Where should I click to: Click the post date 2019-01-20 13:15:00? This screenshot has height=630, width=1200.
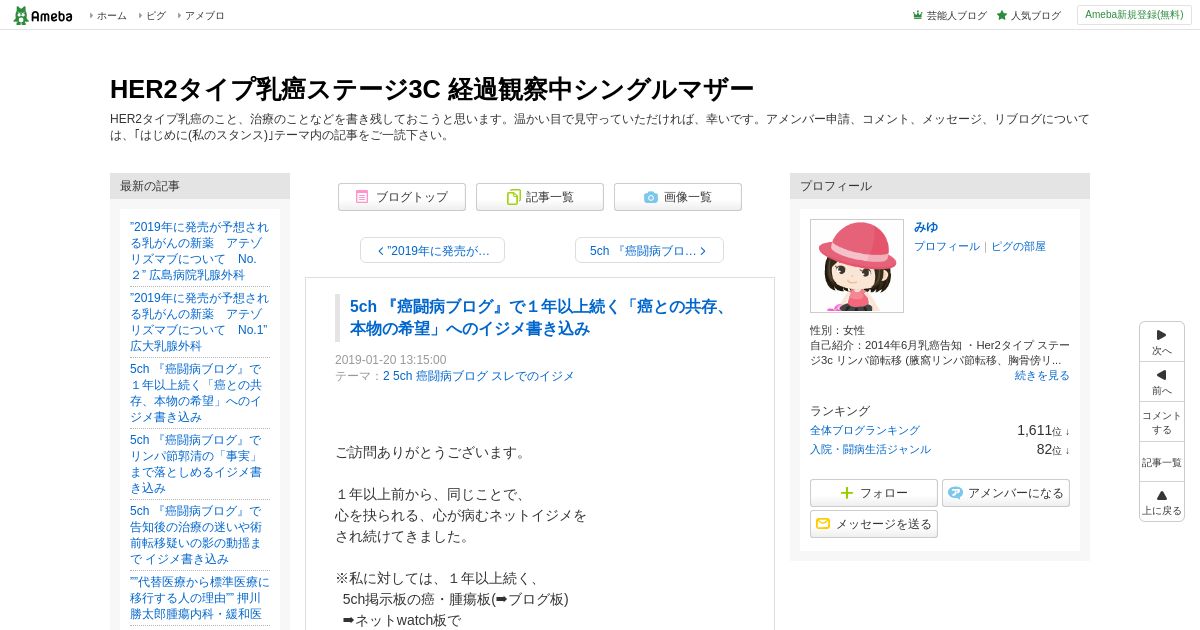pos(391,360)
